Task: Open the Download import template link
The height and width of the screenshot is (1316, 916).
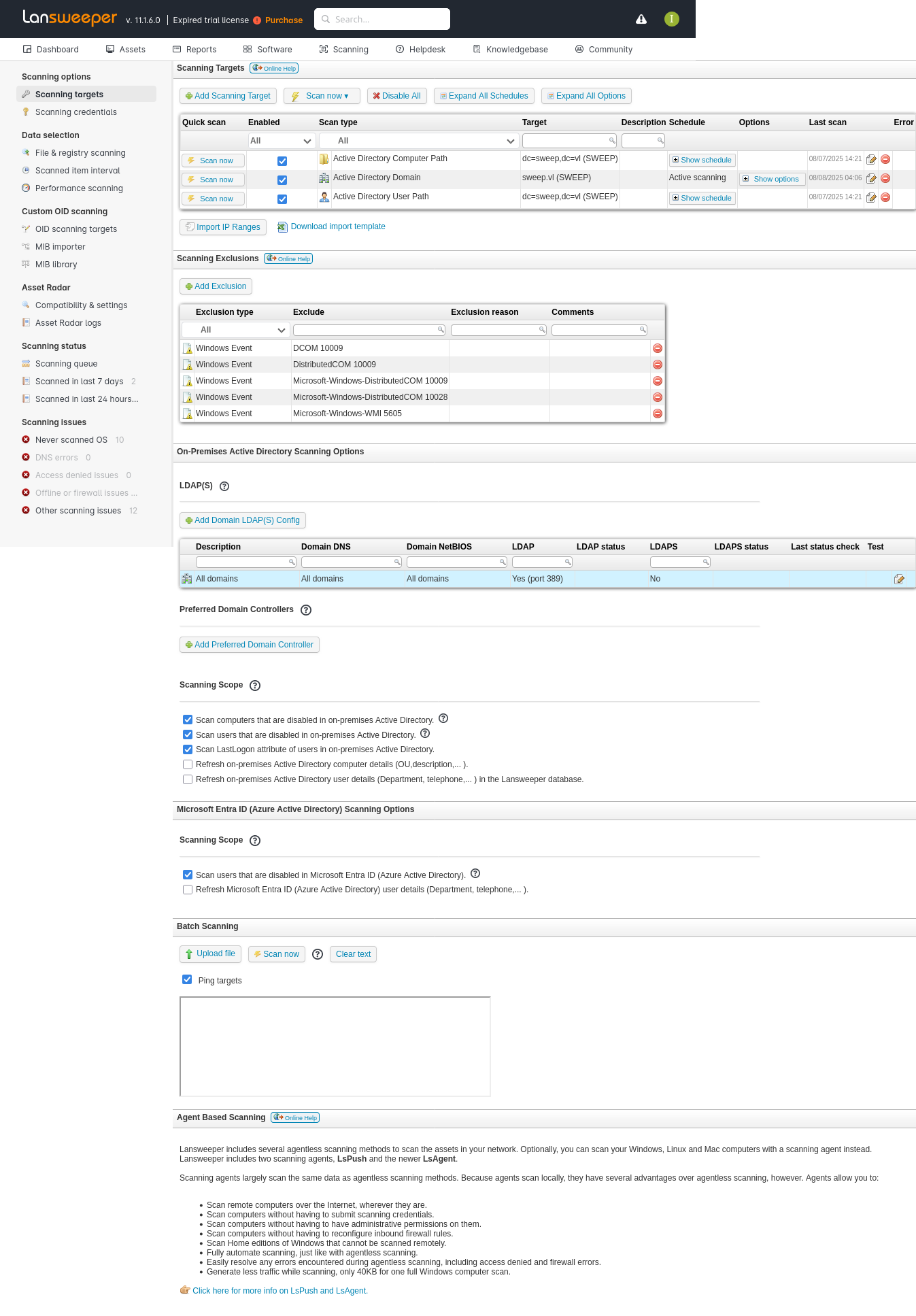Action: point(337,226)
